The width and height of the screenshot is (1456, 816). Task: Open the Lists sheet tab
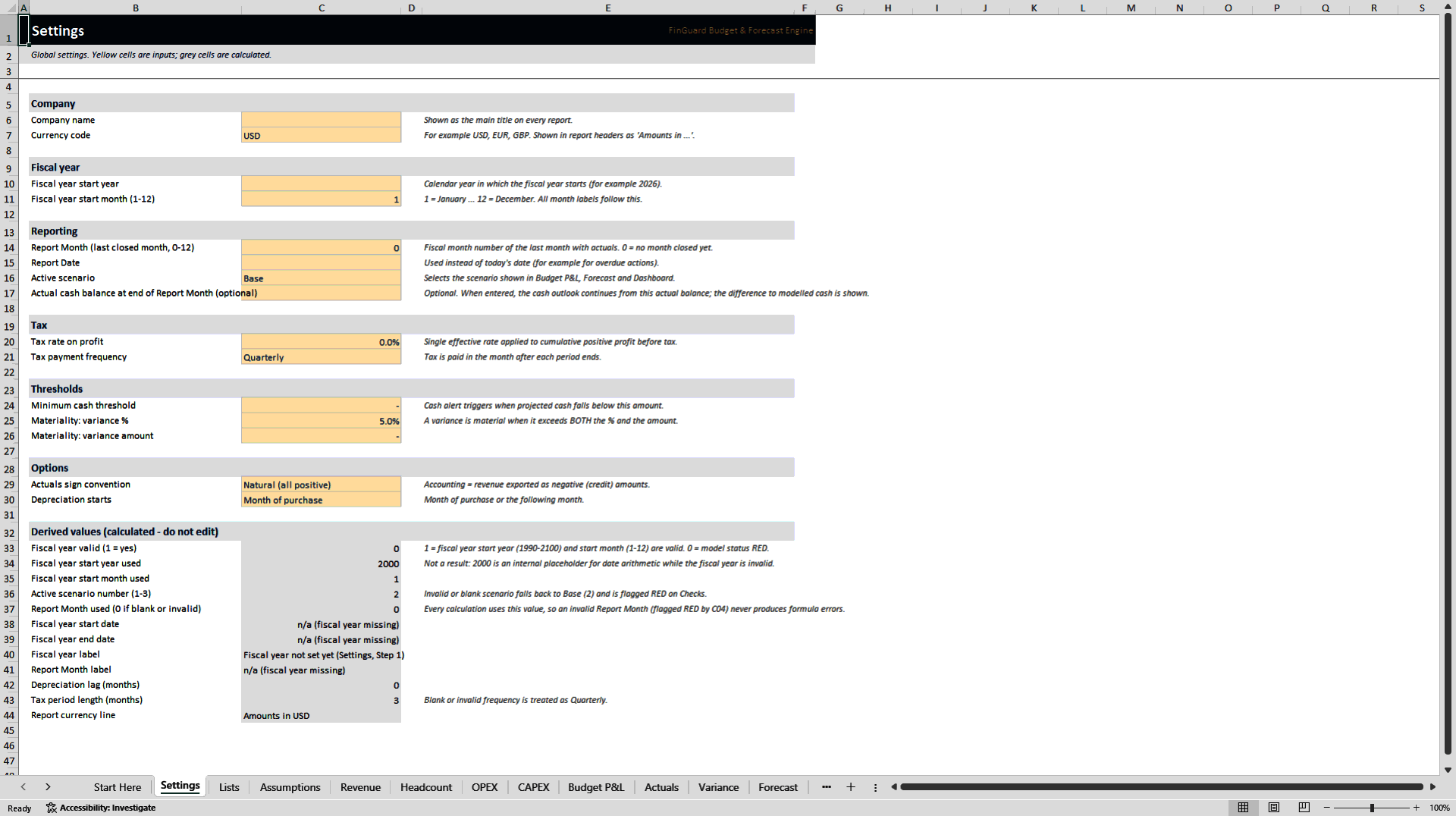coord(229,787)
